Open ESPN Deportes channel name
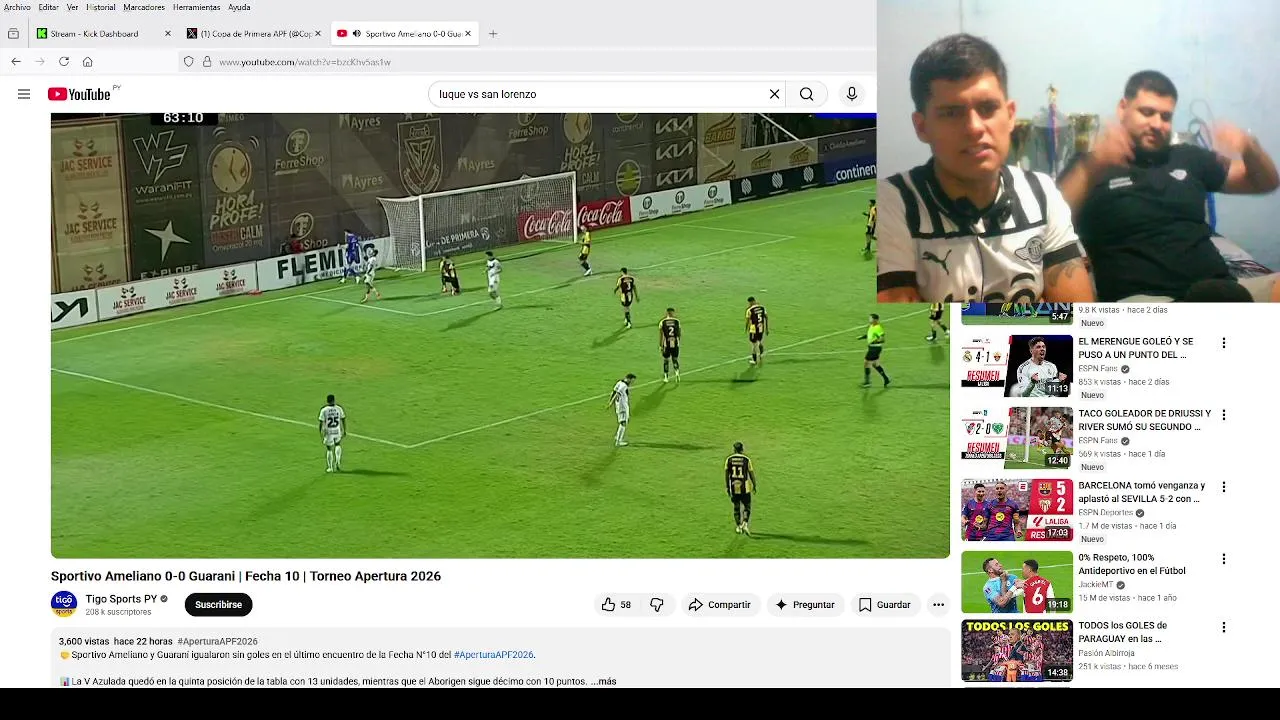The image size is (1280, 720). (x=1105, y=513)
